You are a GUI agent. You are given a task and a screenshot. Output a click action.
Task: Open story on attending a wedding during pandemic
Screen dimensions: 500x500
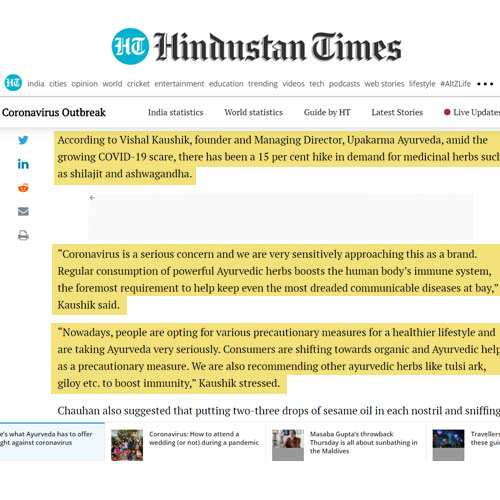[x=204, y=438]
